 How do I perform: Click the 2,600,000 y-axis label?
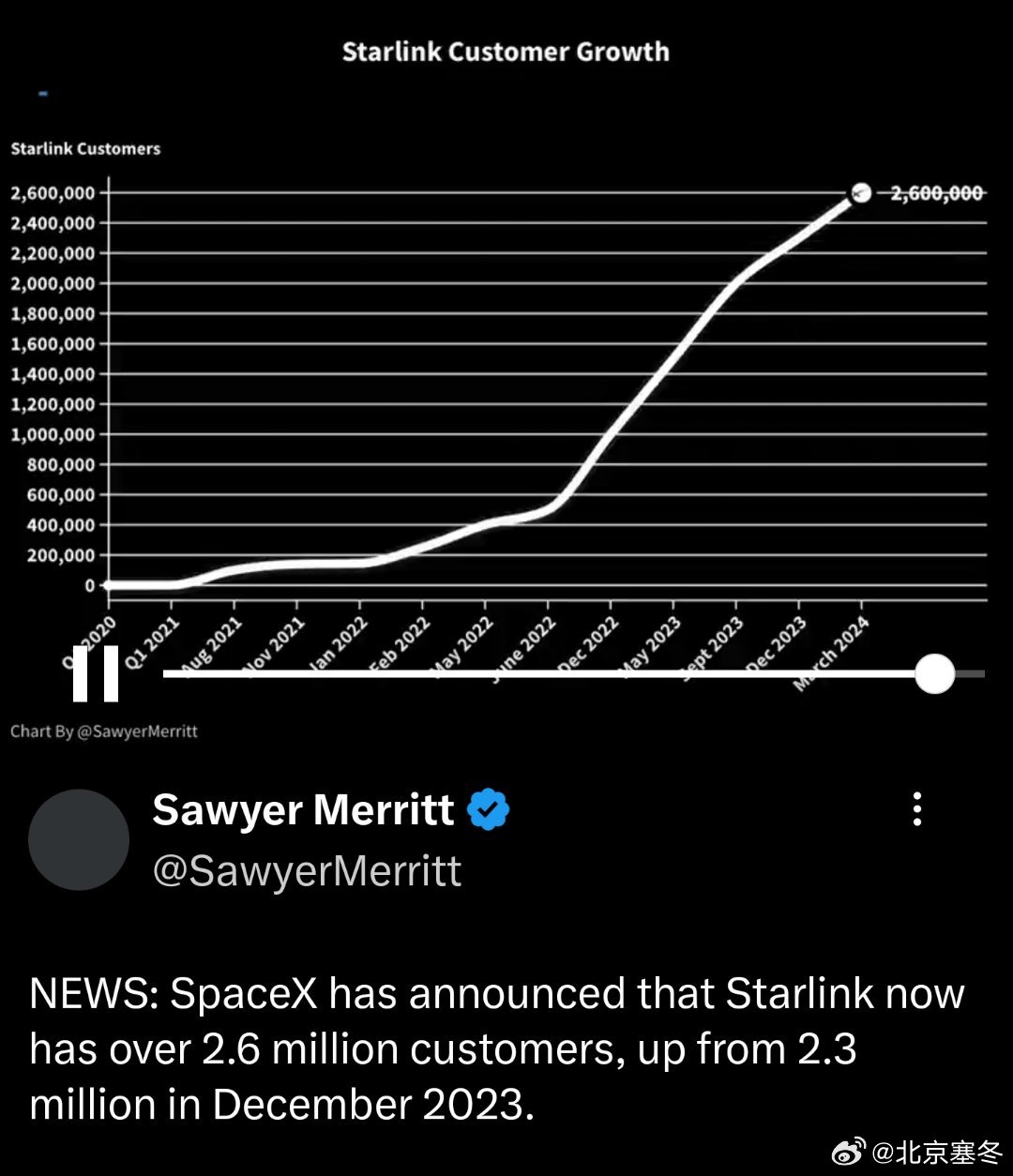click(x=53, y=193)
